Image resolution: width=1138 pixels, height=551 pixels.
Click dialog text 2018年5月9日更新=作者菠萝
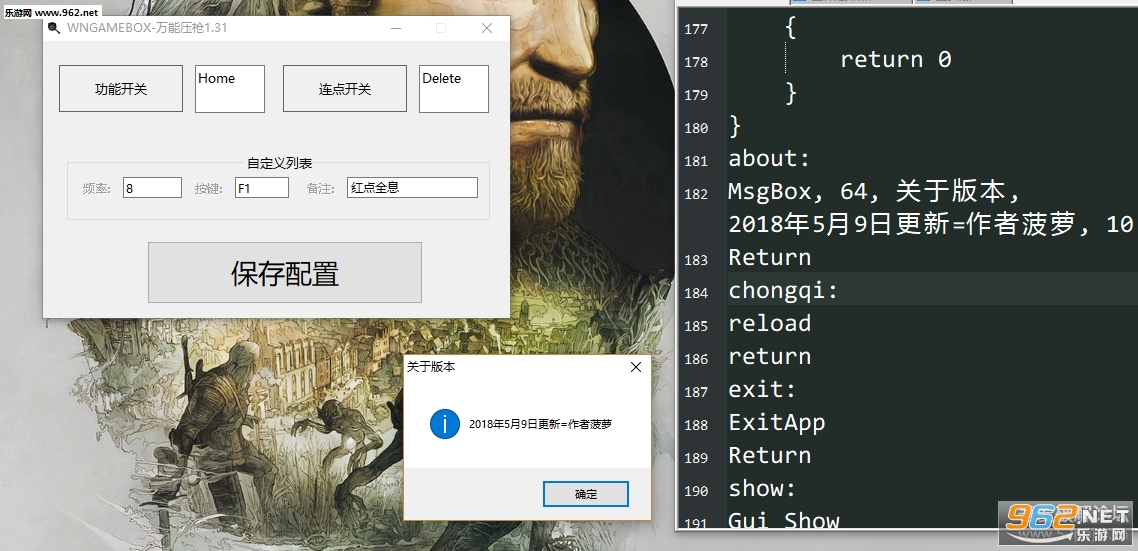tap(540, 424)
